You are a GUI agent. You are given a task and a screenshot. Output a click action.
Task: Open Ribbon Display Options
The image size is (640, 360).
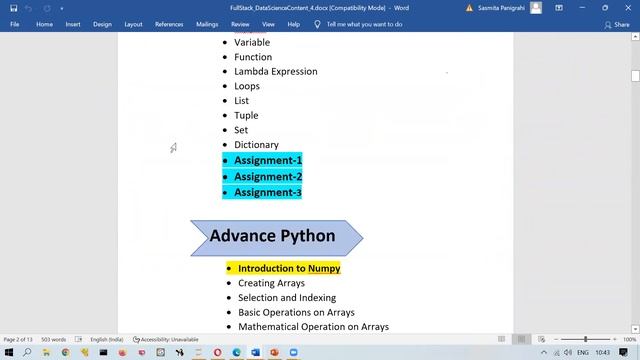click(x=559, y=8)
